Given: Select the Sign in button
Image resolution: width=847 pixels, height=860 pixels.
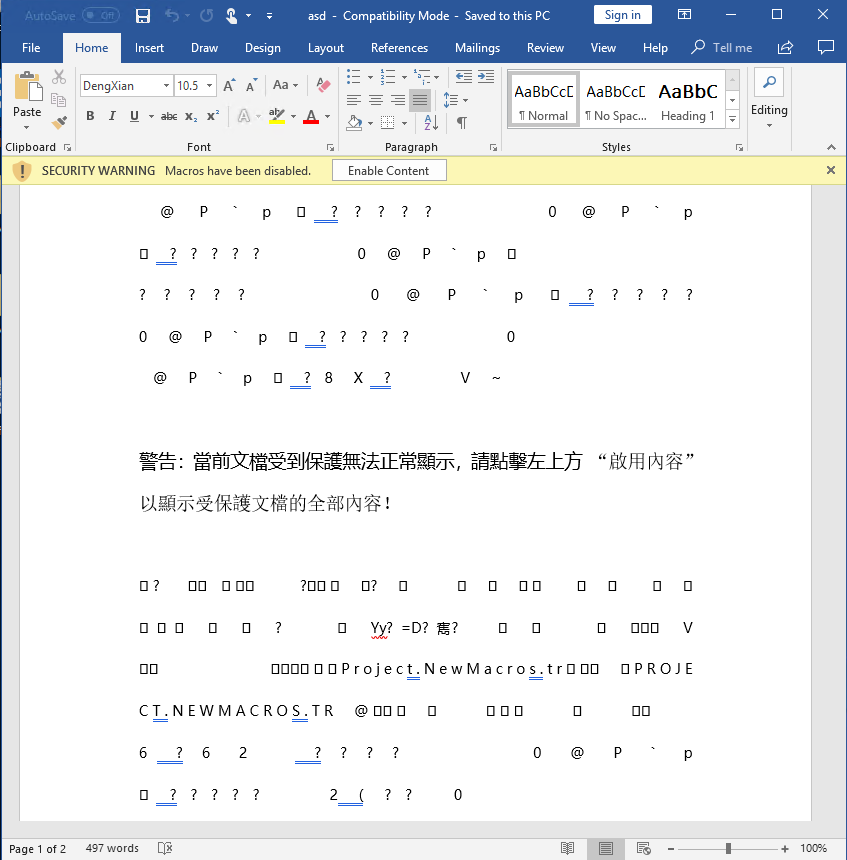Looking at the screenshot, I should pyautogui.click(x=623, y=14).
